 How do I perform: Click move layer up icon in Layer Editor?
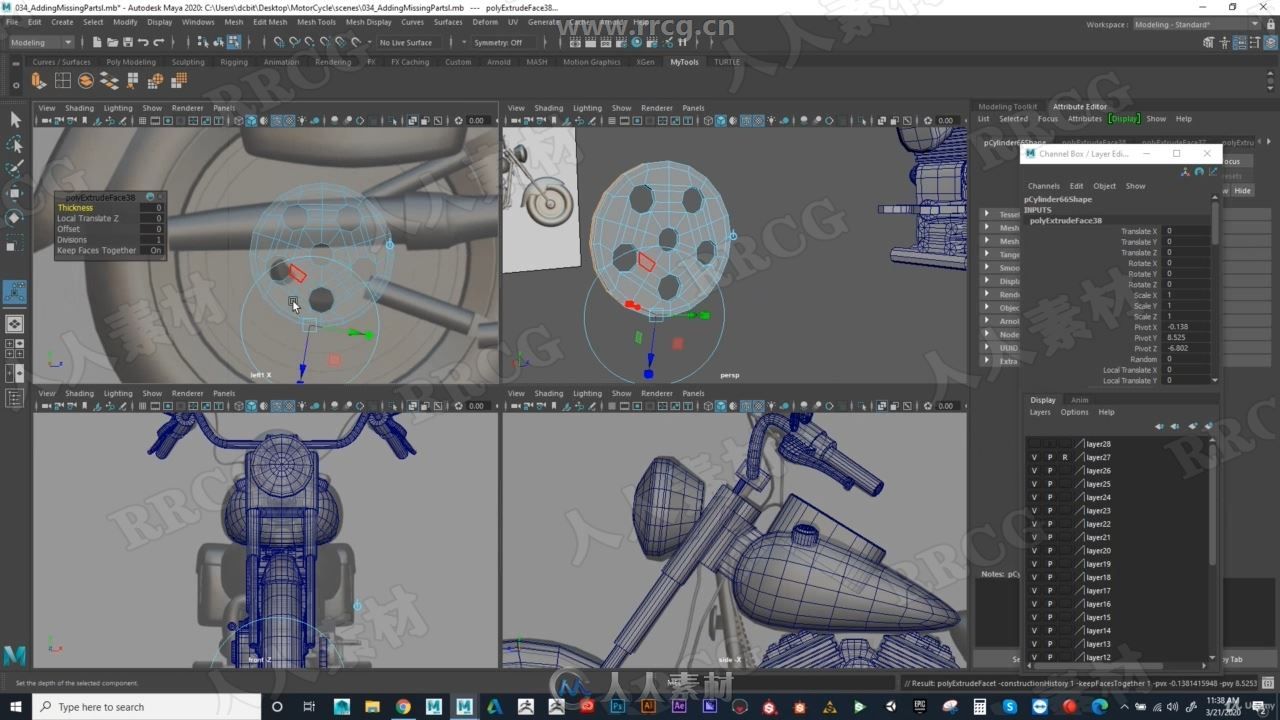(1159, 426)
